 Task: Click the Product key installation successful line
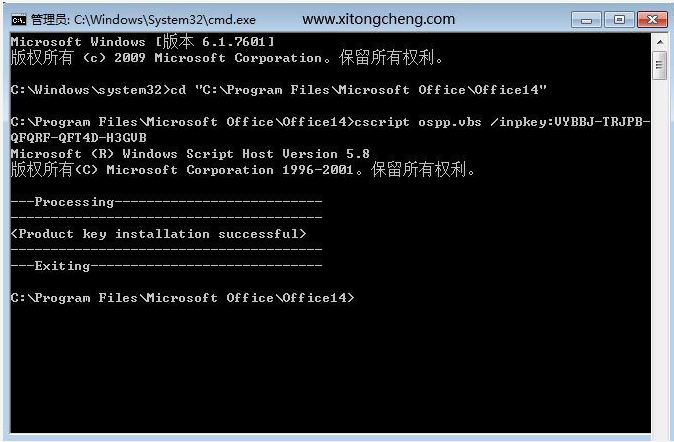[158, 234]
